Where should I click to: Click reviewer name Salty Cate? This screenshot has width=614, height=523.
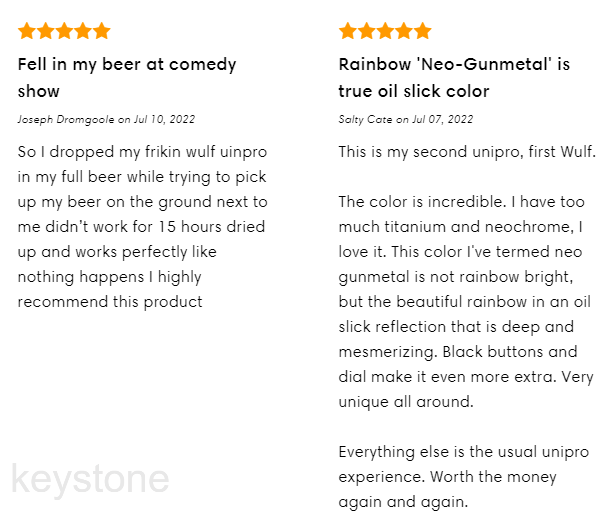365,119
